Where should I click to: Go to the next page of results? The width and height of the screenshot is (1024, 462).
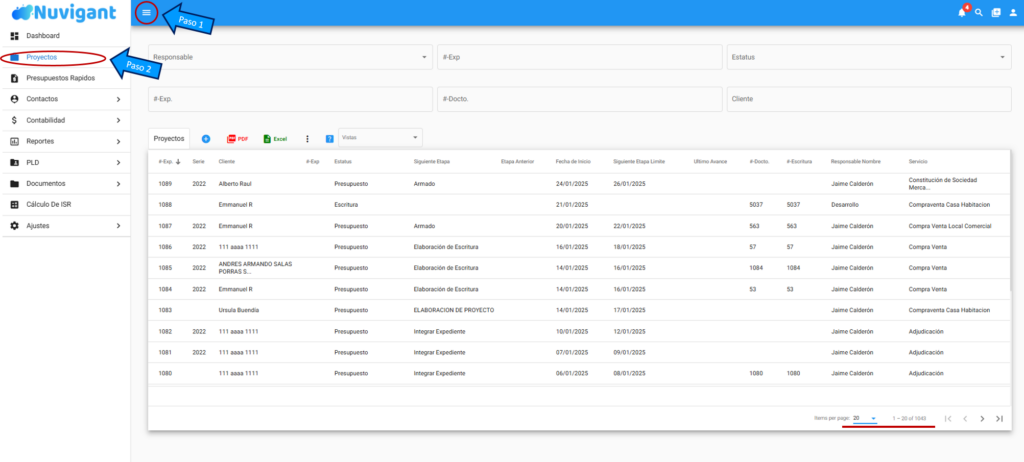[x=982, y=418]
